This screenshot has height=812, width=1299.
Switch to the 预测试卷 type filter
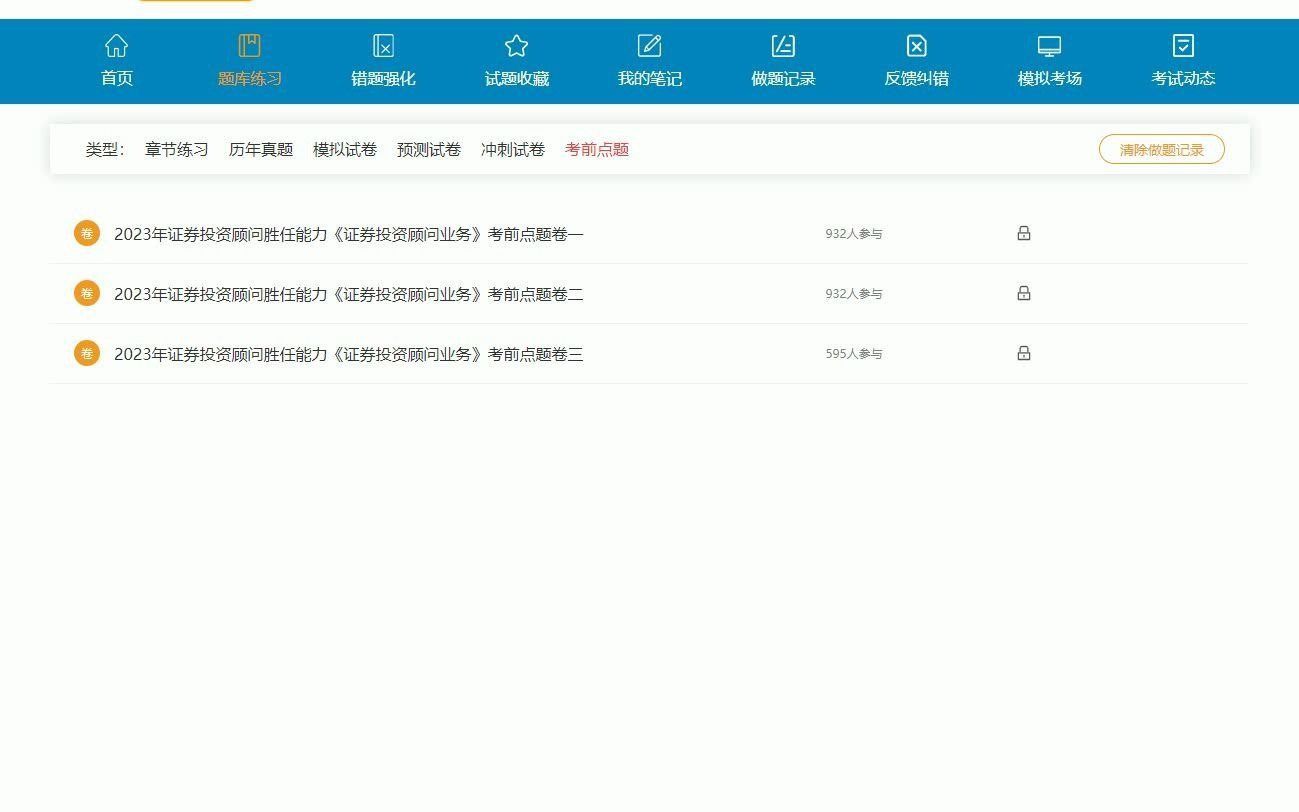click(x=429, y=150)
